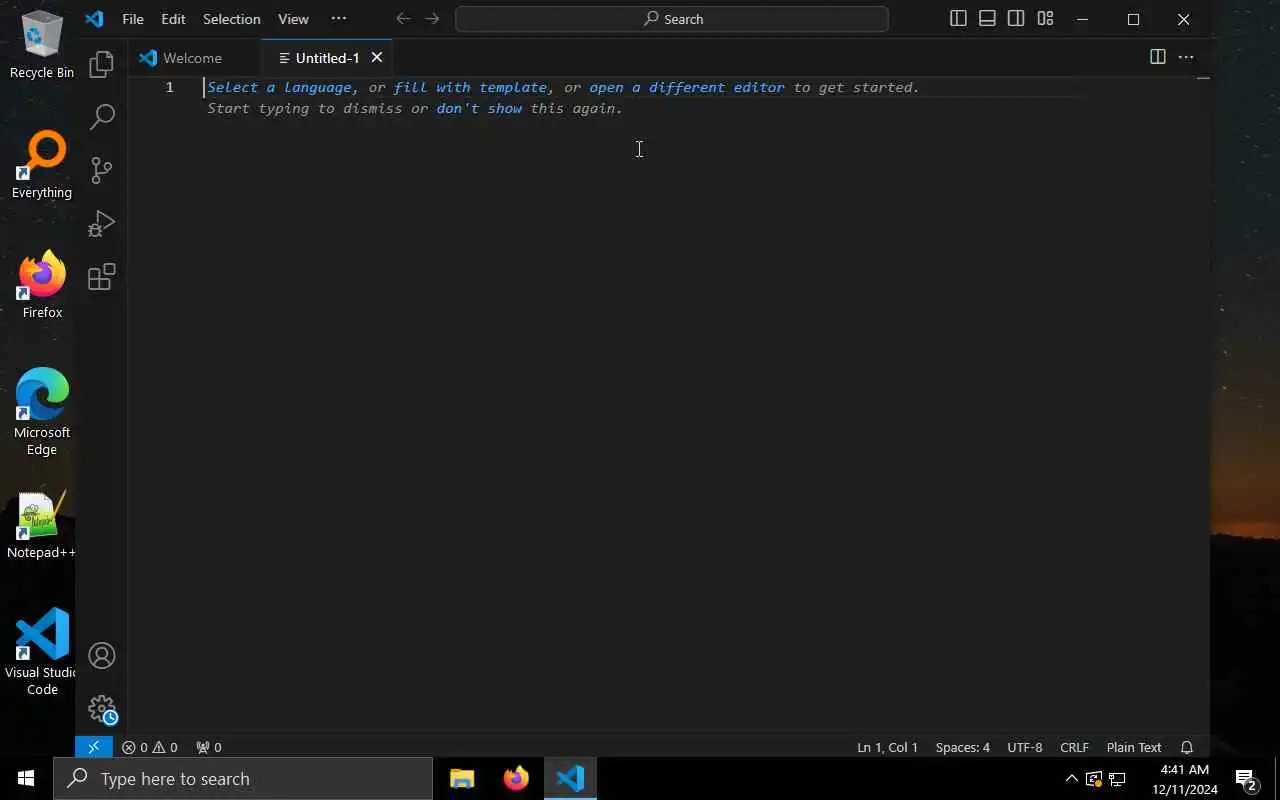Screen dimensions: 1280x800
Task: Open Firefox from the taskbar
Action: click(x=516, y=778)
